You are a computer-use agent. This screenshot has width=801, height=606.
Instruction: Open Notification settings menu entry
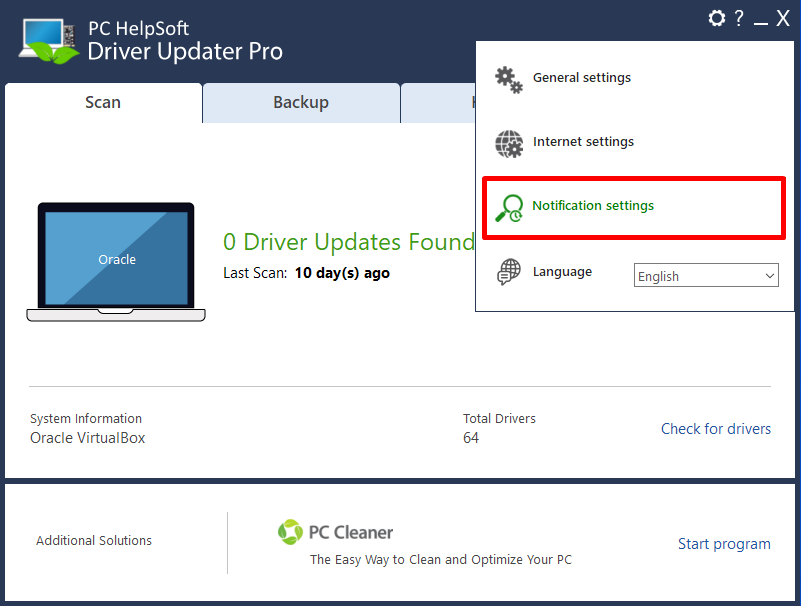(634, 207)
